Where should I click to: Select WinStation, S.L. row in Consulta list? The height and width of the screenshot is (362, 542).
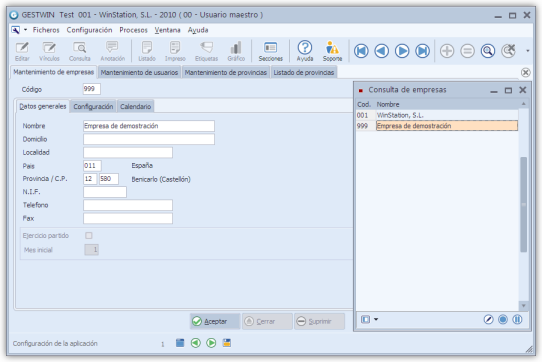click(x=437, y=115)
